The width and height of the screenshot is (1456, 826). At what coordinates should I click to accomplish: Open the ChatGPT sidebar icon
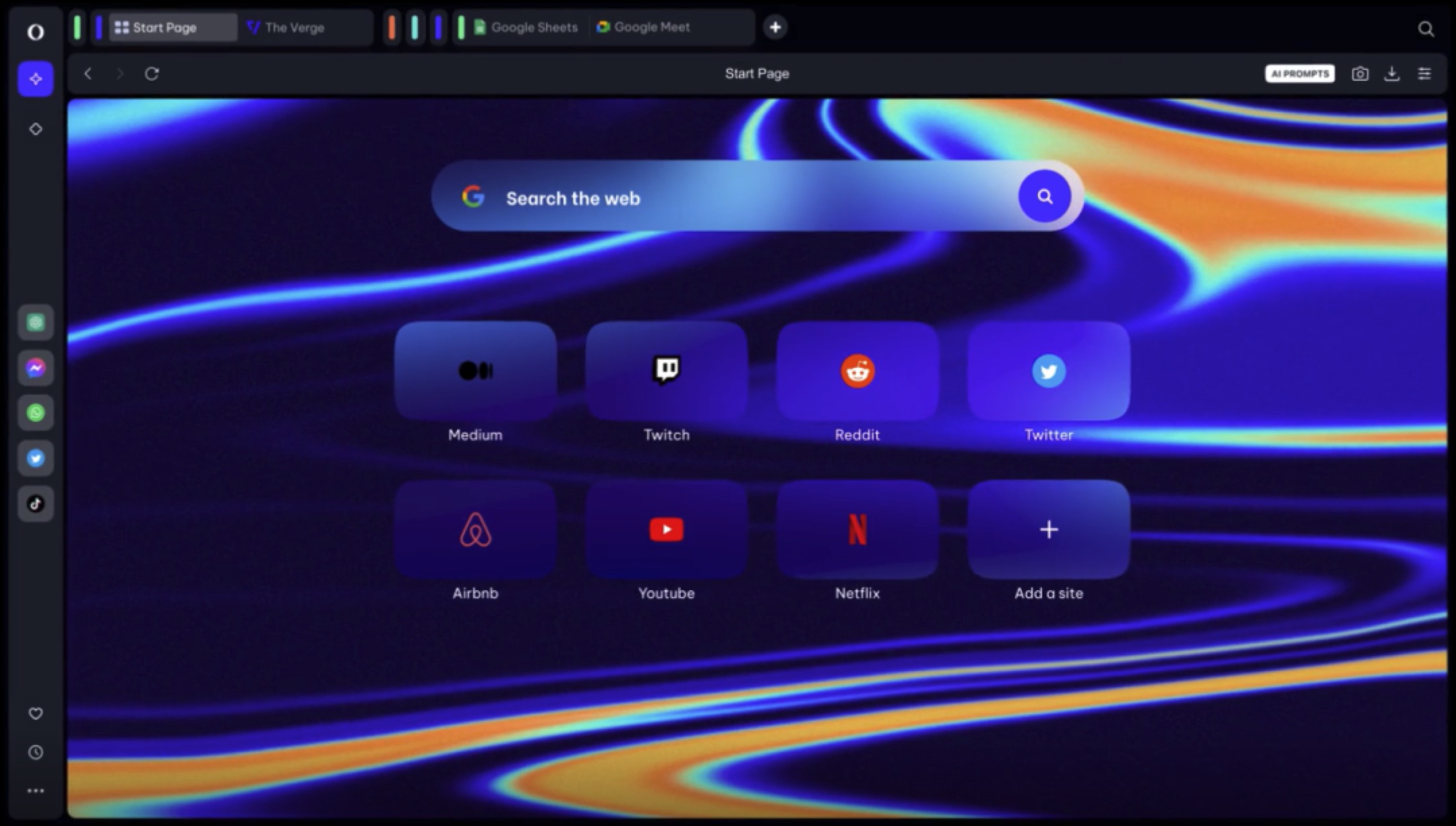coord(36,323)
